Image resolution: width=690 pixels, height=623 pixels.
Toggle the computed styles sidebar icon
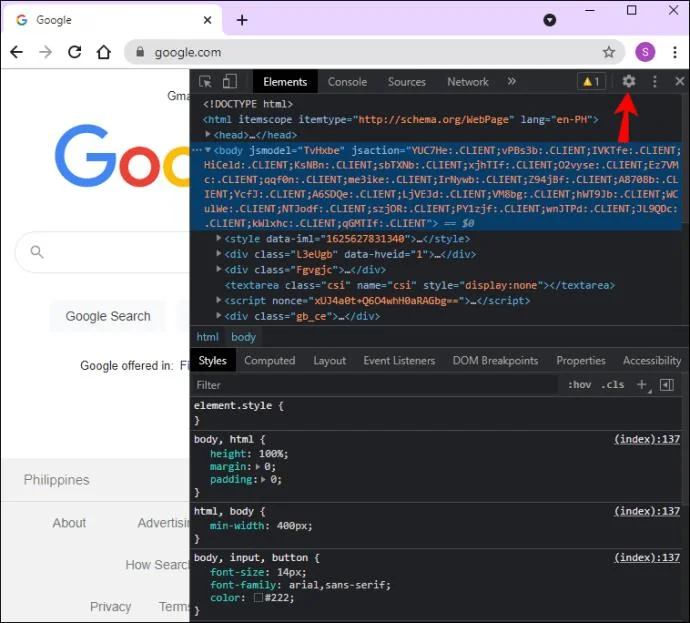click(667, 385)
